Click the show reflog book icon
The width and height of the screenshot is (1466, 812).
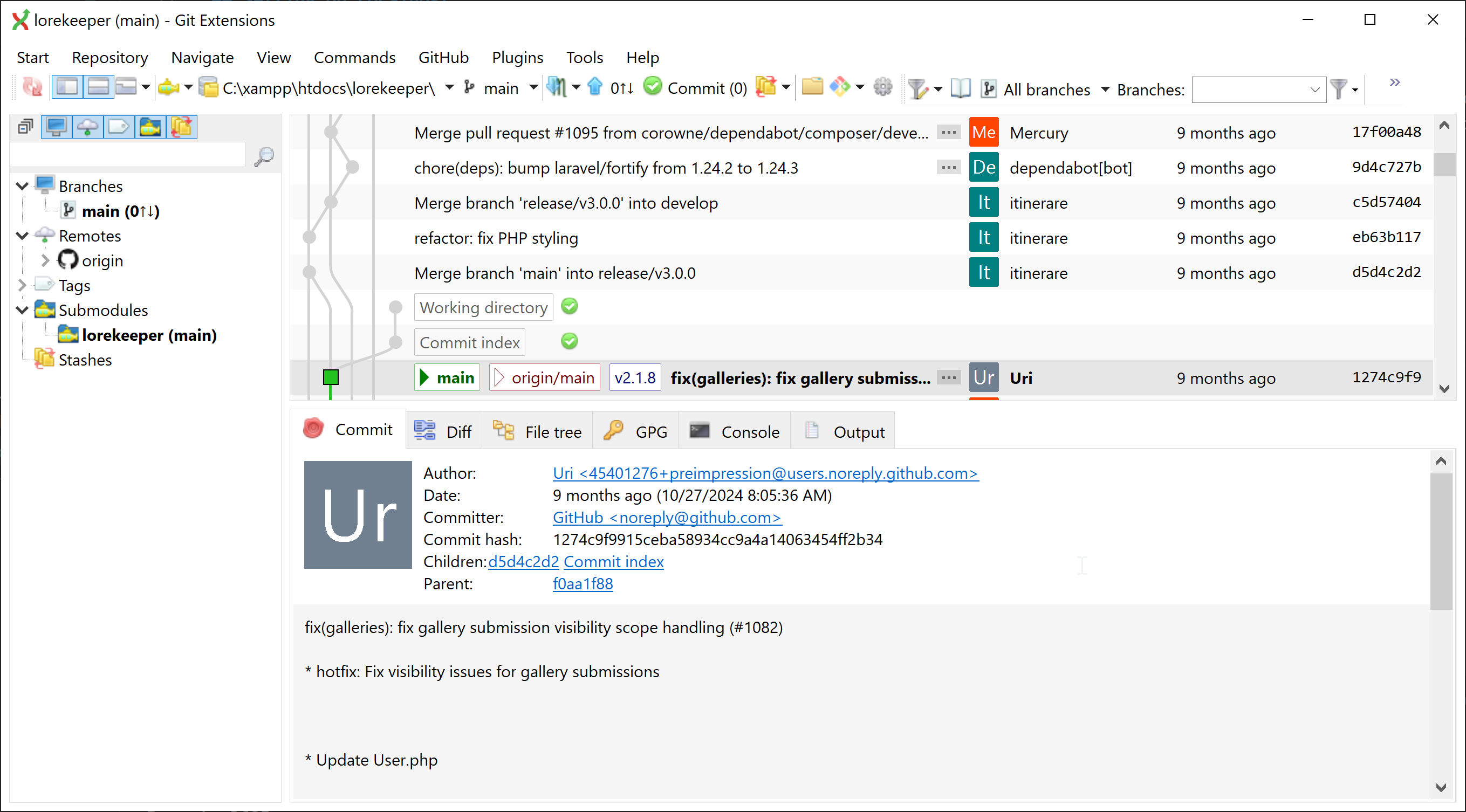point(961,89)
